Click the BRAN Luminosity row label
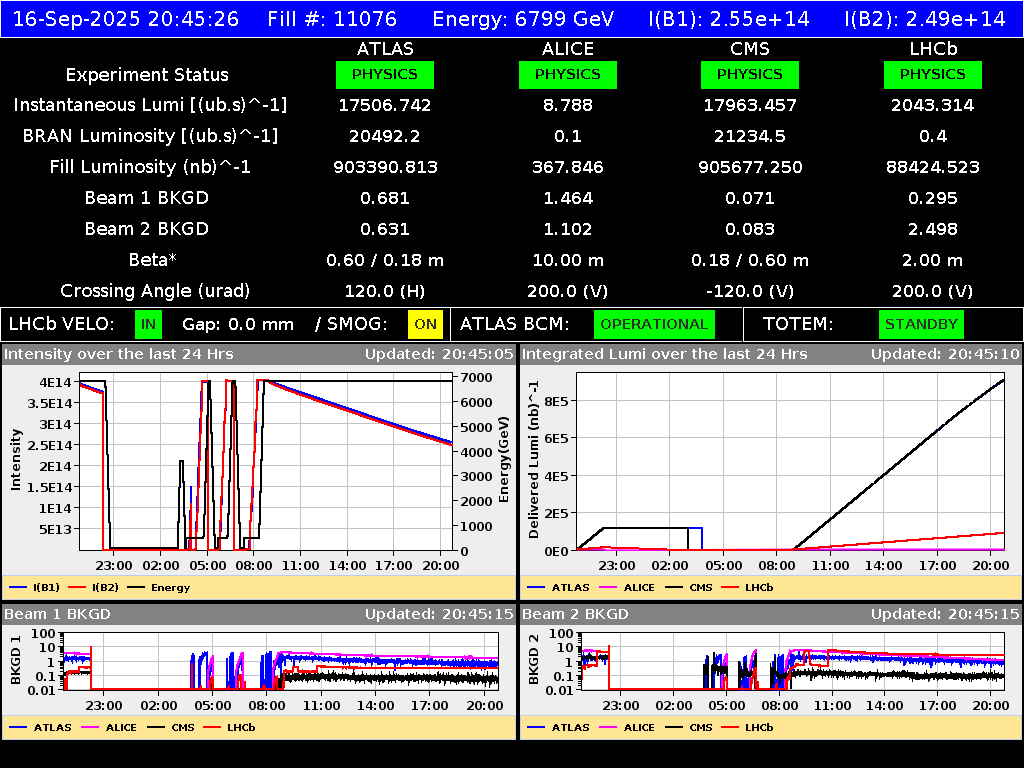This screenshot has height=768, width=1024. (x=150, y=136)
